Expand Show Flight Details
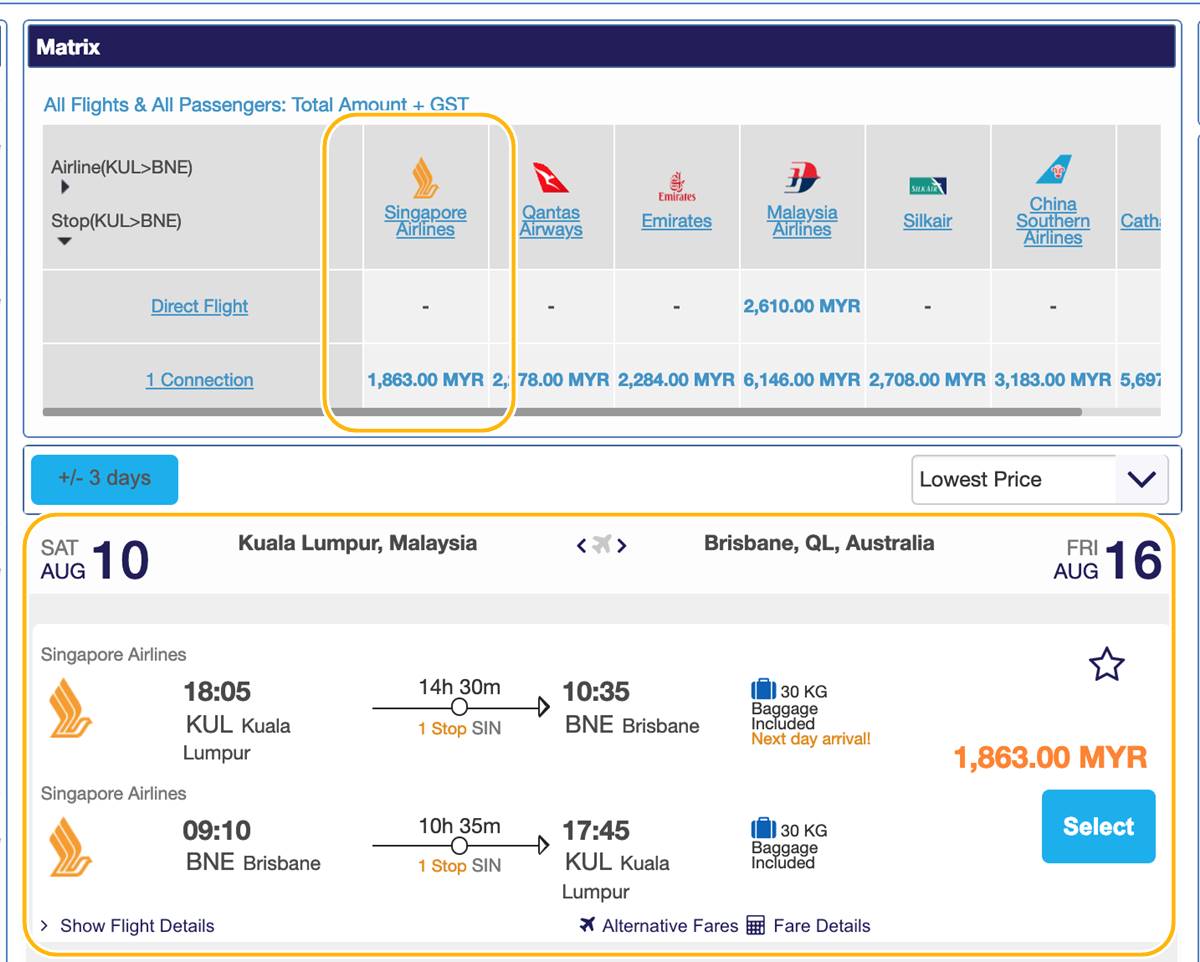The height and width of the screenshot is (962, 1200). [127, 926]
